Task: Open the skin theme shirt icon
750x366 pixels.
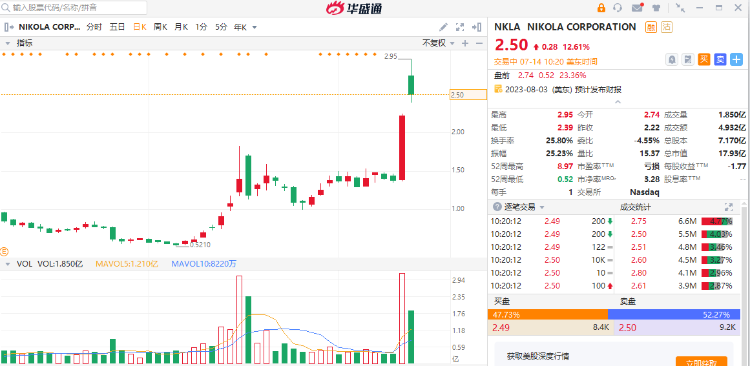Action: point(656,8)
